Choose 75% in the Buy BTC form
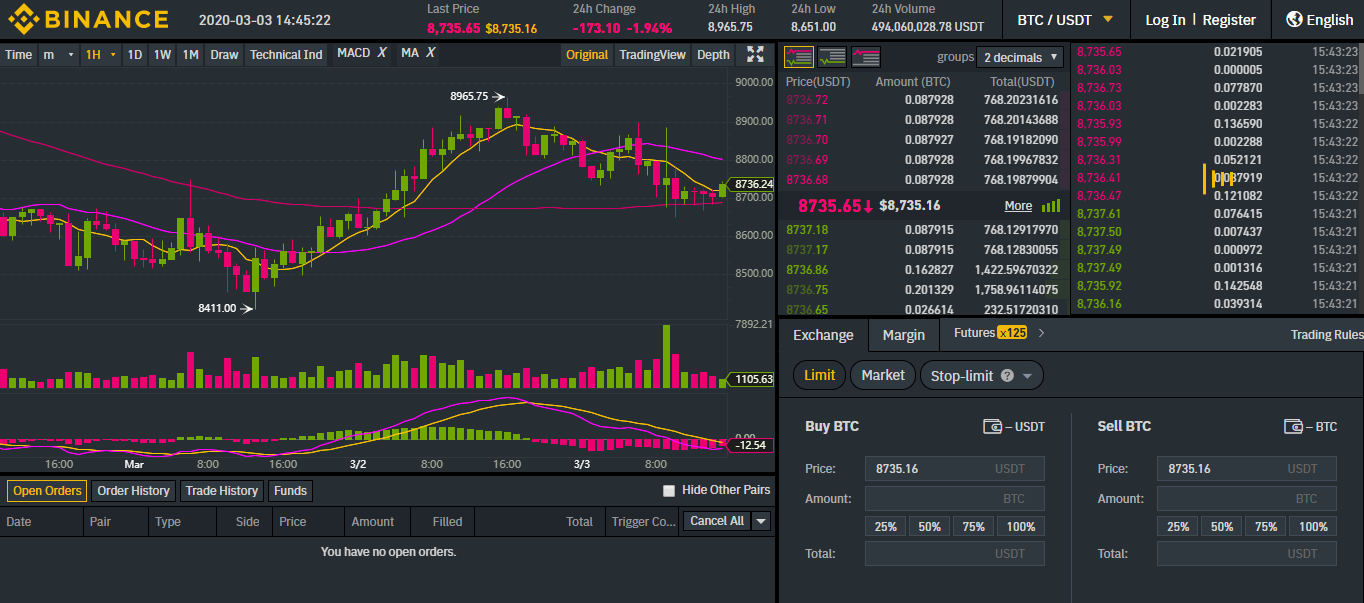1364x603 pixels. (x=974, y=527)
